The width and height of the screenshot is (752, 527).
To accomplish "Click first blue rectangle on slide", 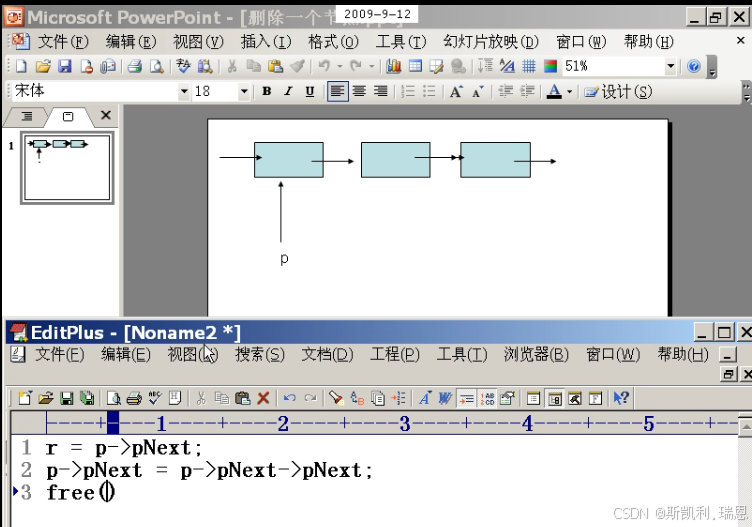I will tap(289, 160).
